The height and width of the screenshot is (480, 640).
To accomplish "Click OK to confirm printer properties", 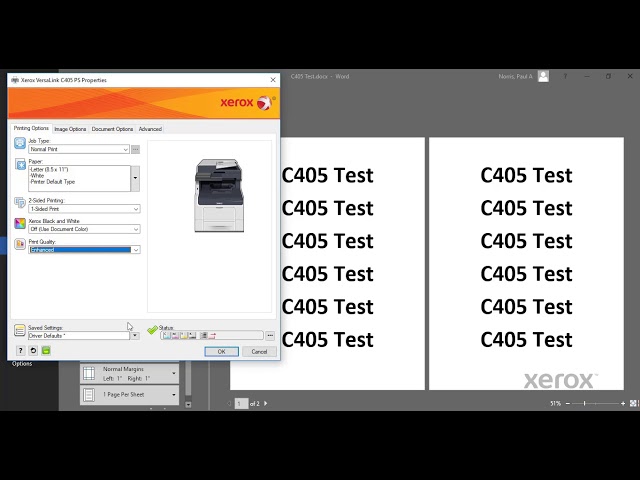I will [x=221, y=351].
